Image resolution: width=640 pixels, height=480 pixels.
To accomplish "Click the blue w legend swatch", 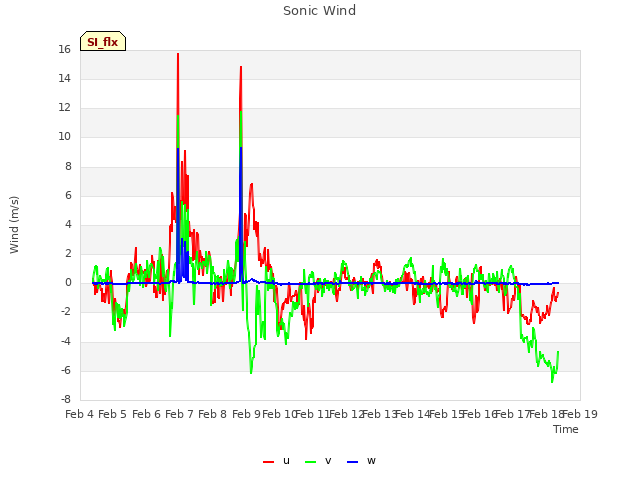I will coord(353,462).
